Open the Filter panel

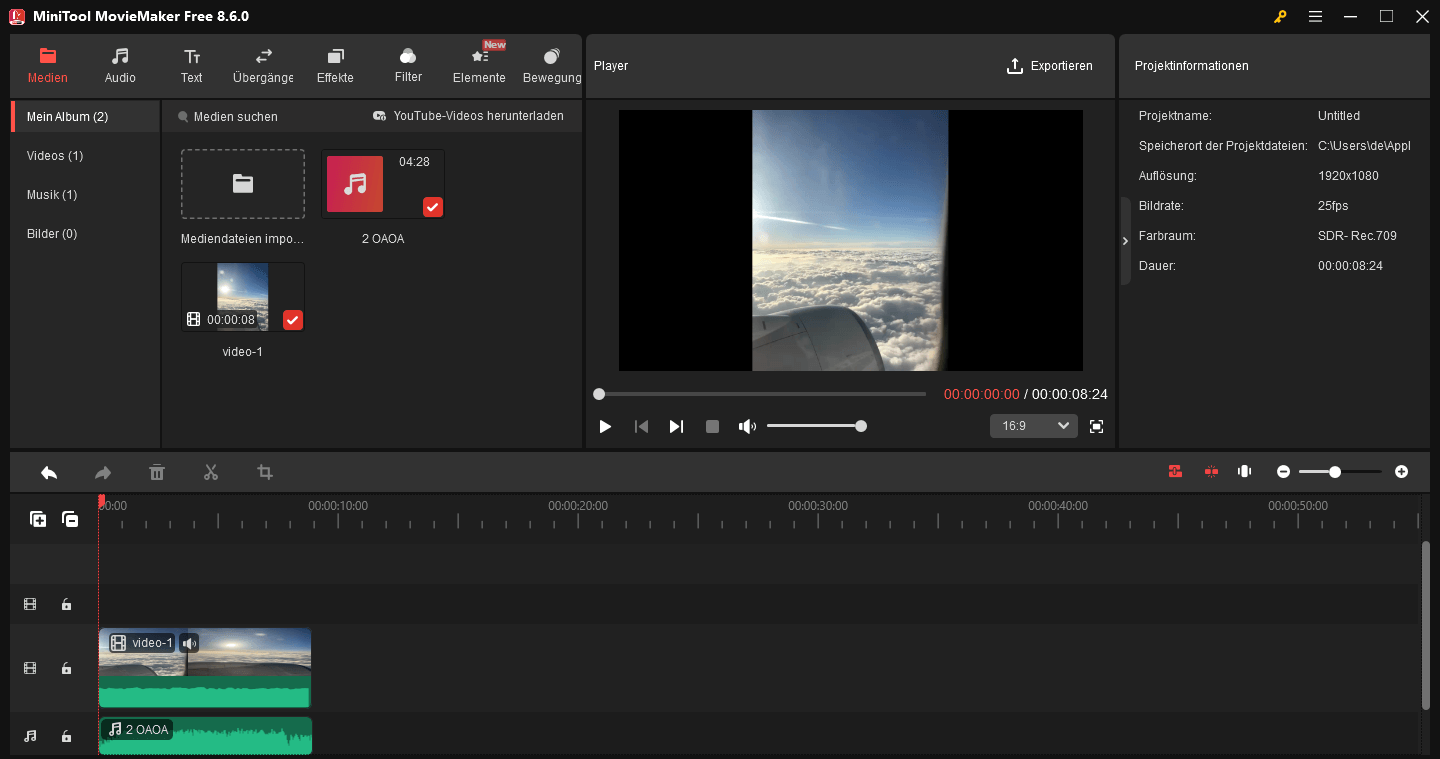pyautogui.click(x=408, y=65)
